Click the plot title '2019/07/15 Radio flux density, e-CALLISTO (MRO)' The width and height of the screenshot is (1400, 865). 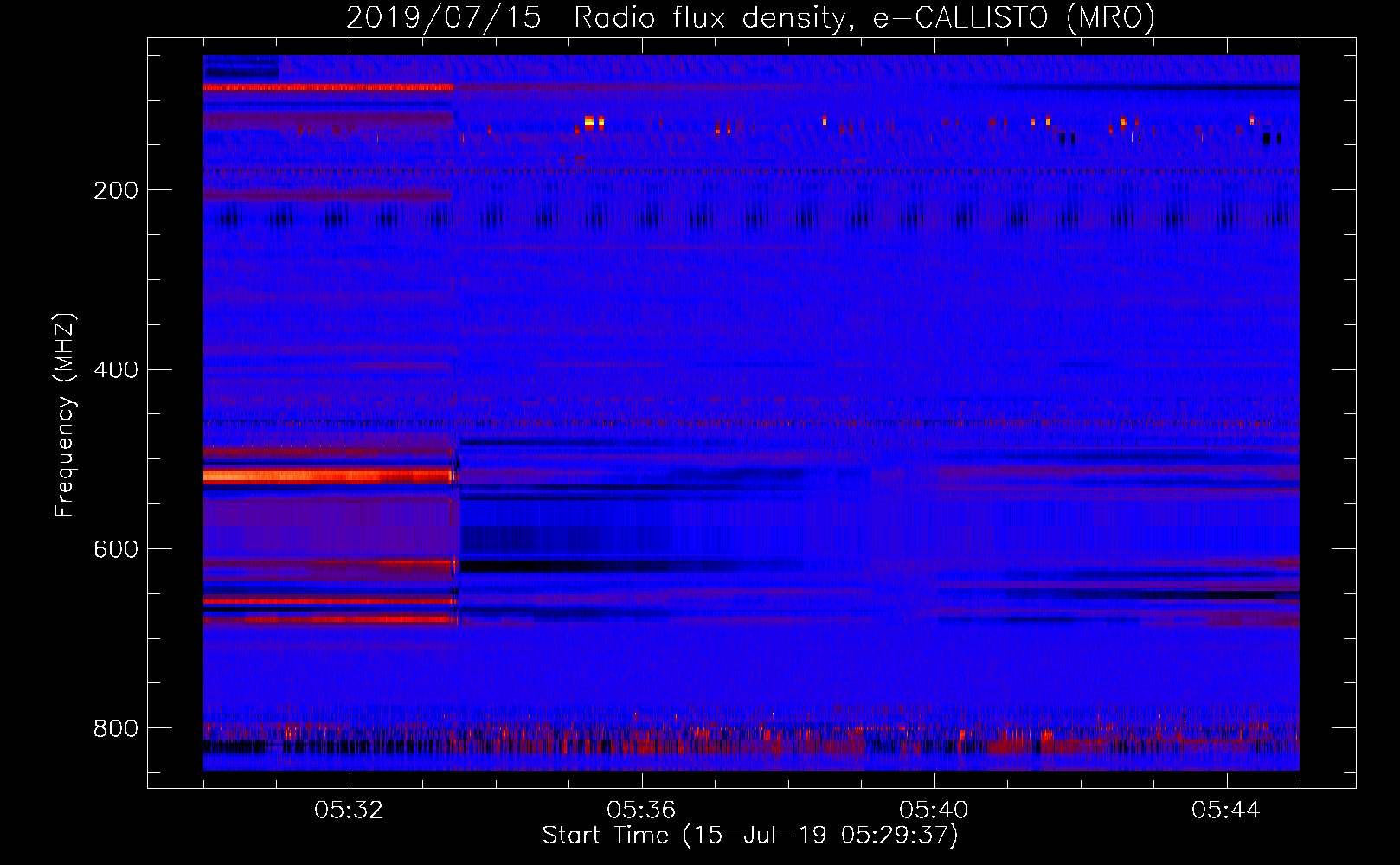[x=751, y=18]
